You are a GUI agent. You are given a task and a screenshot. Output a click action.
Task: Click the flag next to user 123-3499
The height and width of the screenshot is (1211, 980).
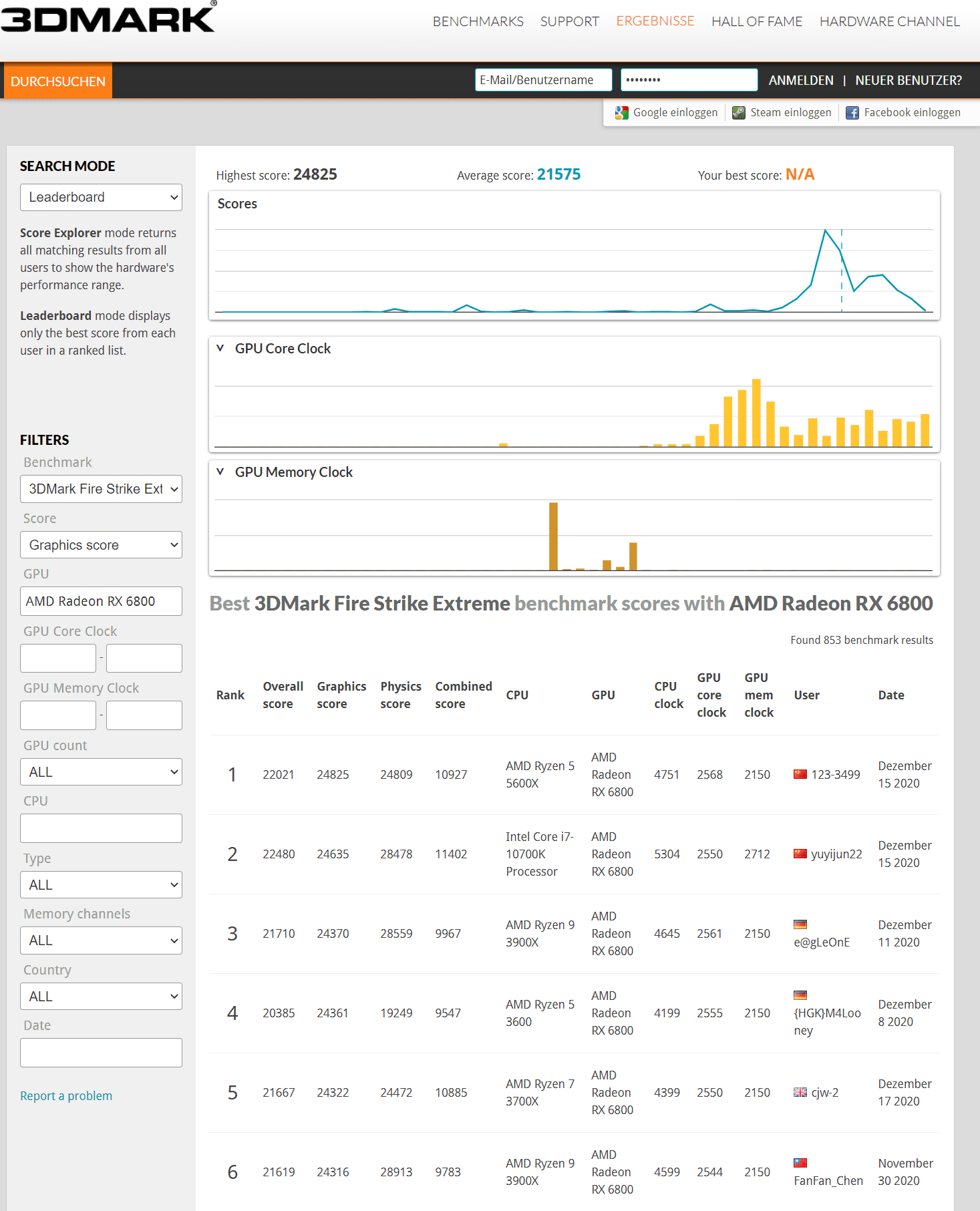click(800, 774)
